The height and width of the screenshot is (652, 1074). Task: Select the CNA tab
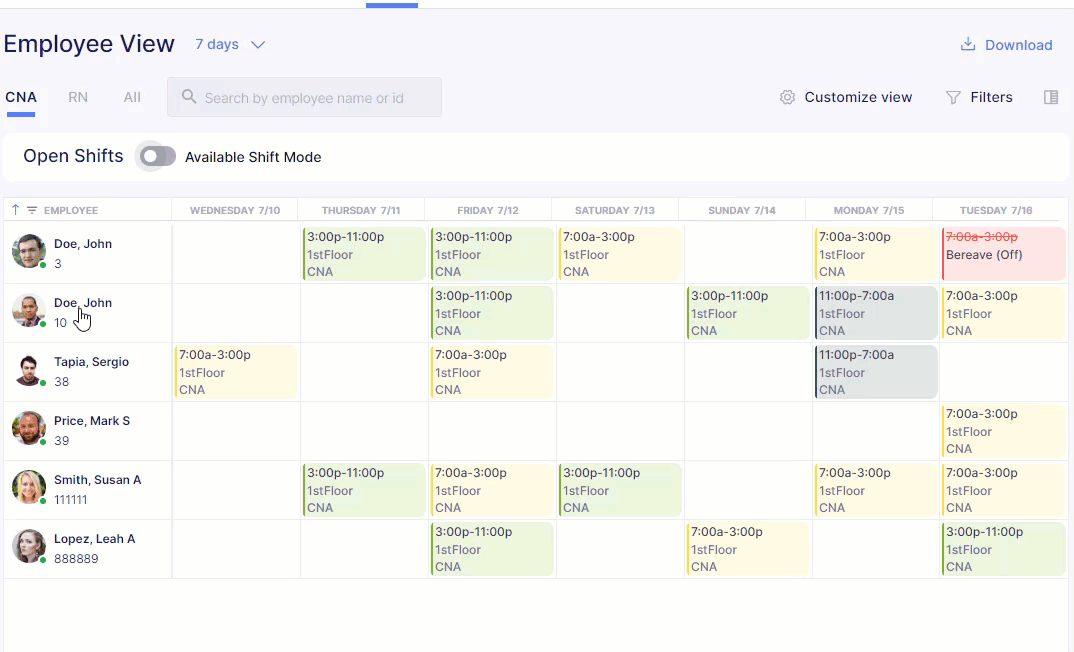pyautogui.click(x=21, y=97)
